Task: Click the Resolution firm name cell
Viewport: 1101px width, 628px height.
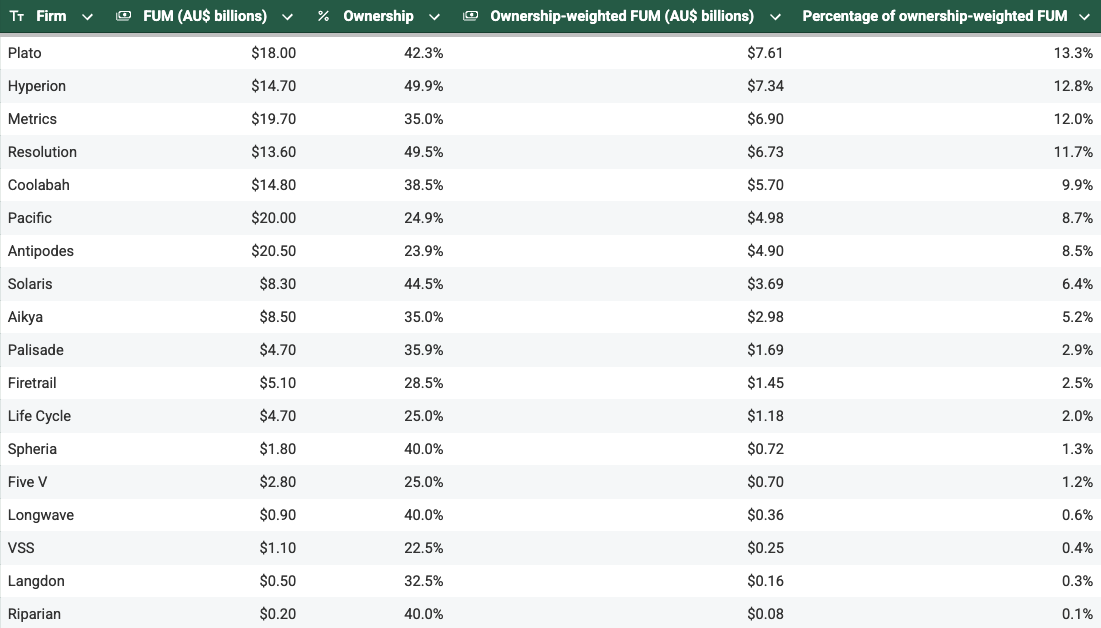Action: pos(42,152)
